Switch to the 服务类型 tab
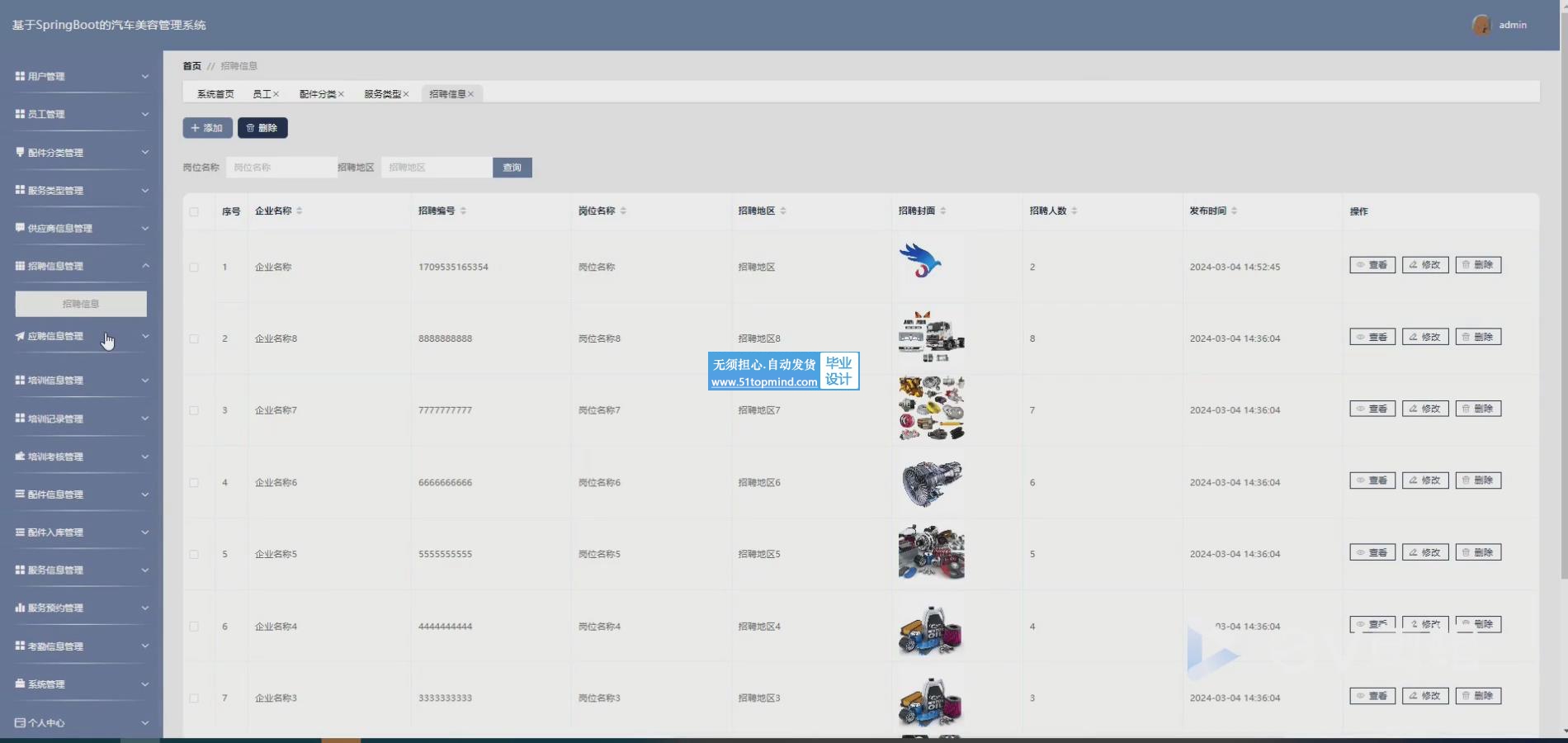The height and width of the screenshot is (743, 1568). coord(383,94)
